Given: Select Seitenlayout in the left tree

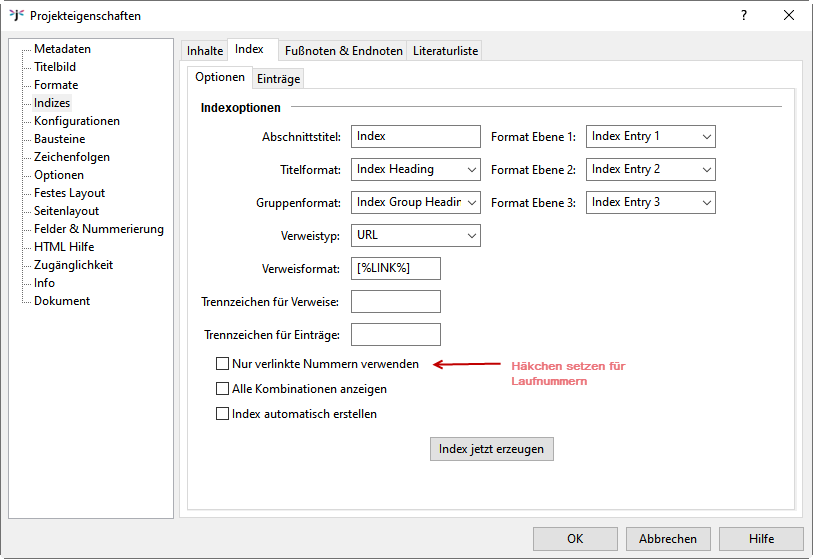Looking at the screenshot, I should coord(66,211).
